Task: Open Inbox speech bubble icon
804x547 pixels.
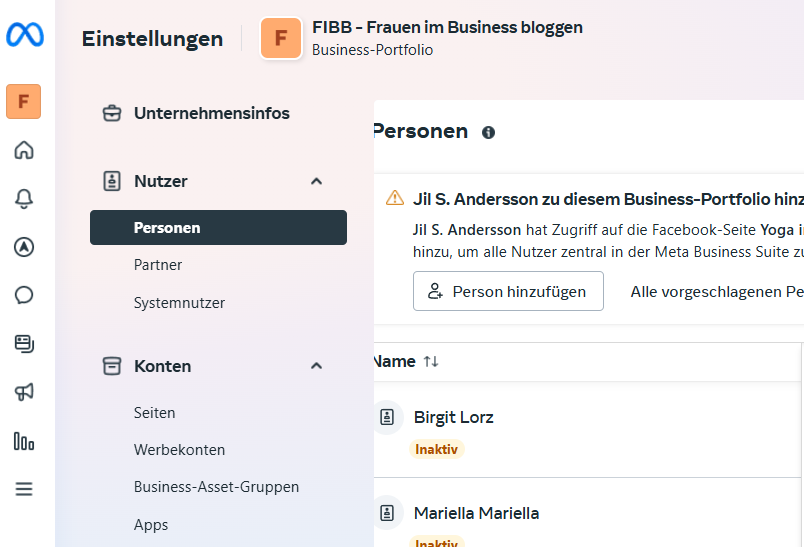Action: (24, 295)
